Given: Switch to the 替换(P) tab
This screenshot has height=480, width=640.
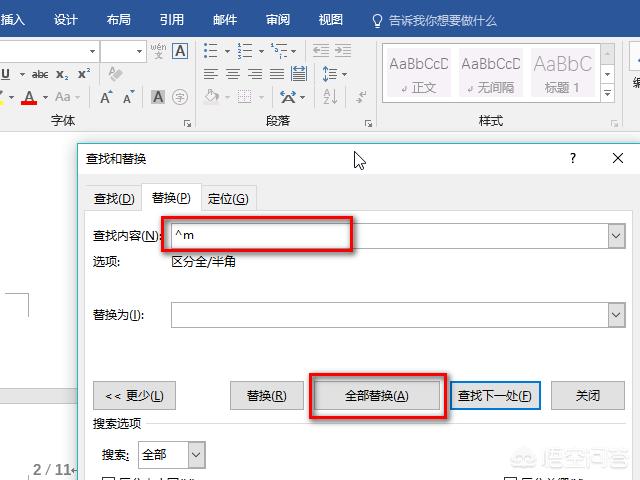Looking at the screenshot, I should click(171, 198).
